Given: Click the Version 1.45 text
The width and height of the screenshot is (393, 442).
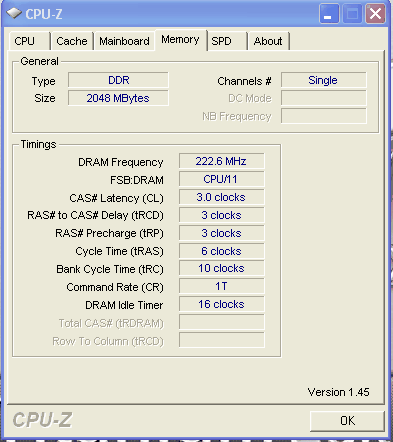Looking at the screenshot, I should pyautogui.click(x=338, y=392).
